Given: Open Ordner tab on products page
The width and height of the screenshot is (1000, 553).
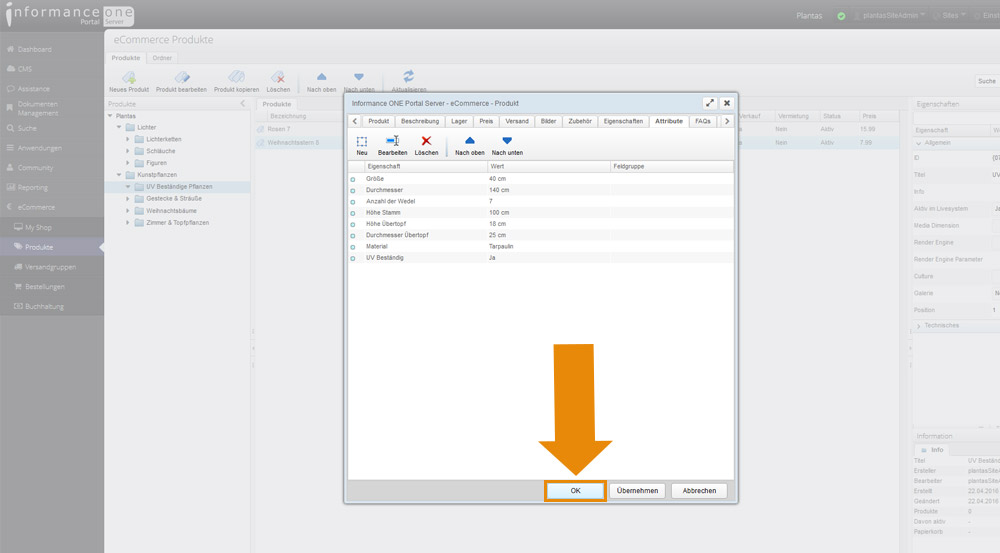Looking at the screenshot, I should pyautogui.click(x=162, y=58).
